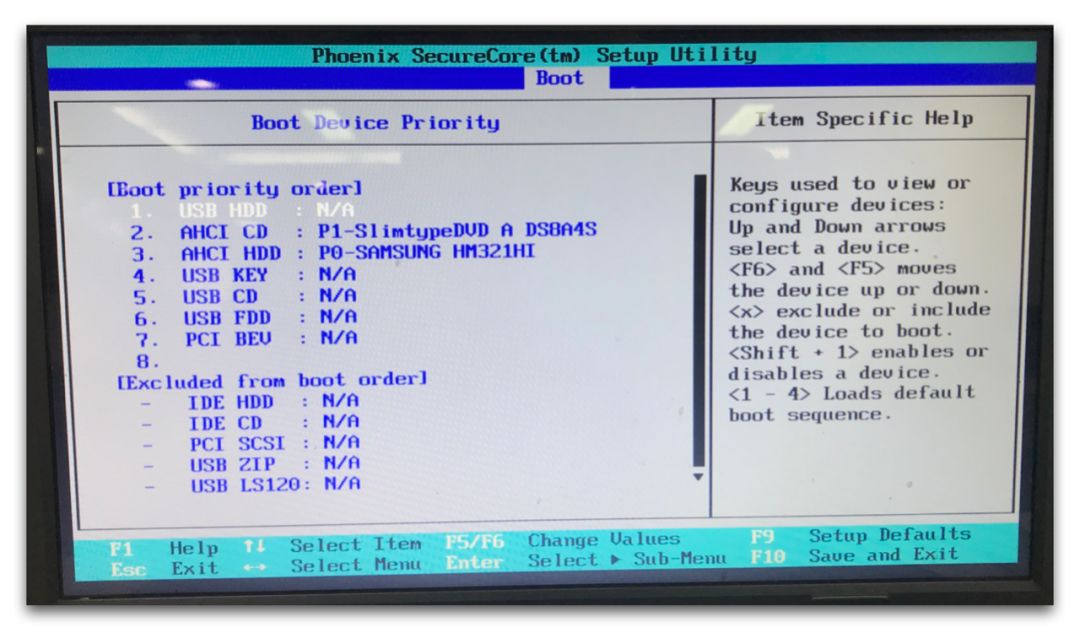Select boot entry 2 AHCI CD
Screen dimensions: 1080x633
click(x=364, y=231)
